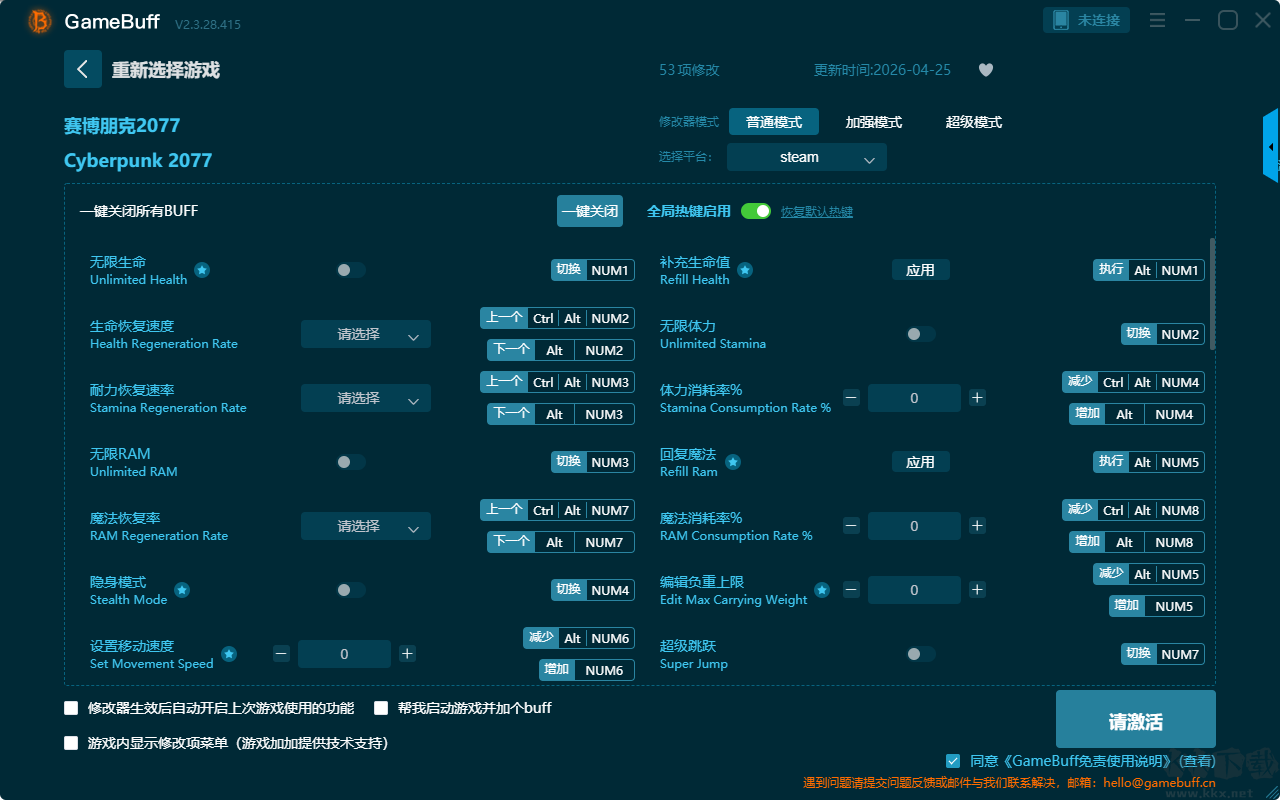Screen dimensions: 1280x800
Task: Check show in-game trainer menu box
Action: (x=71, y=743)
